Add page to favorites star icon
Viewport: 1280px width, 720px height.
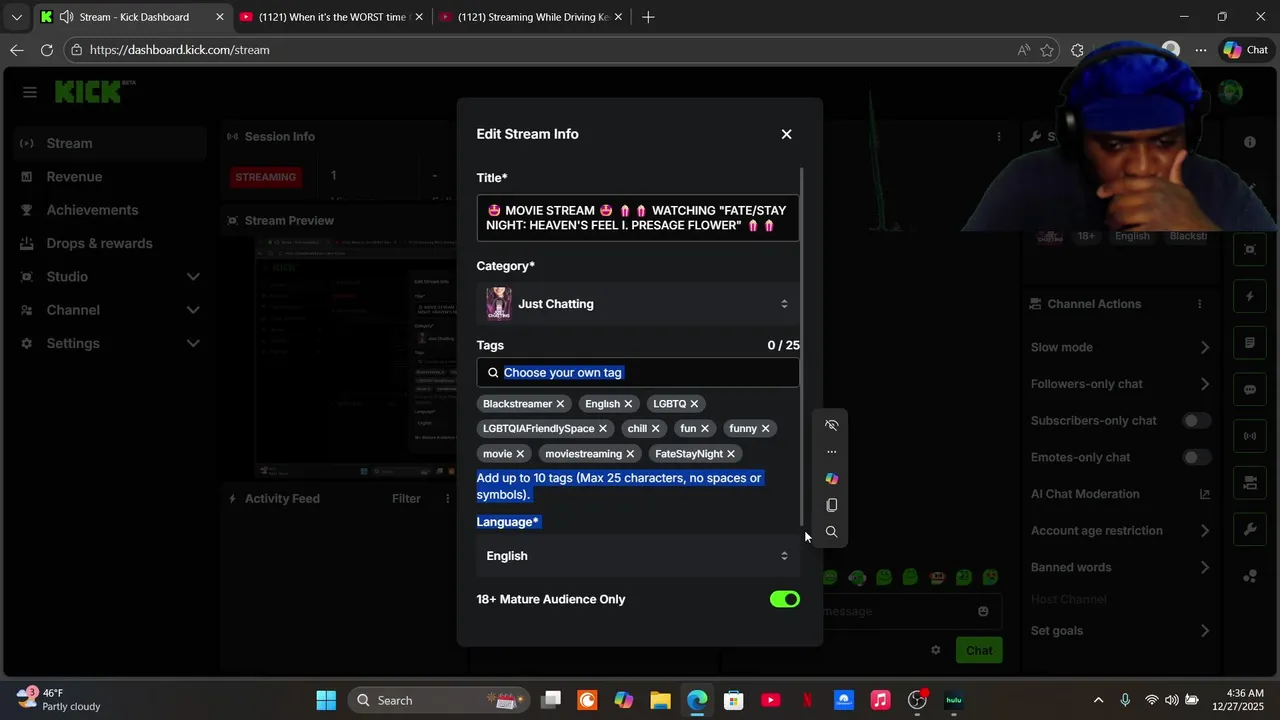click(x=1047, y=50)
